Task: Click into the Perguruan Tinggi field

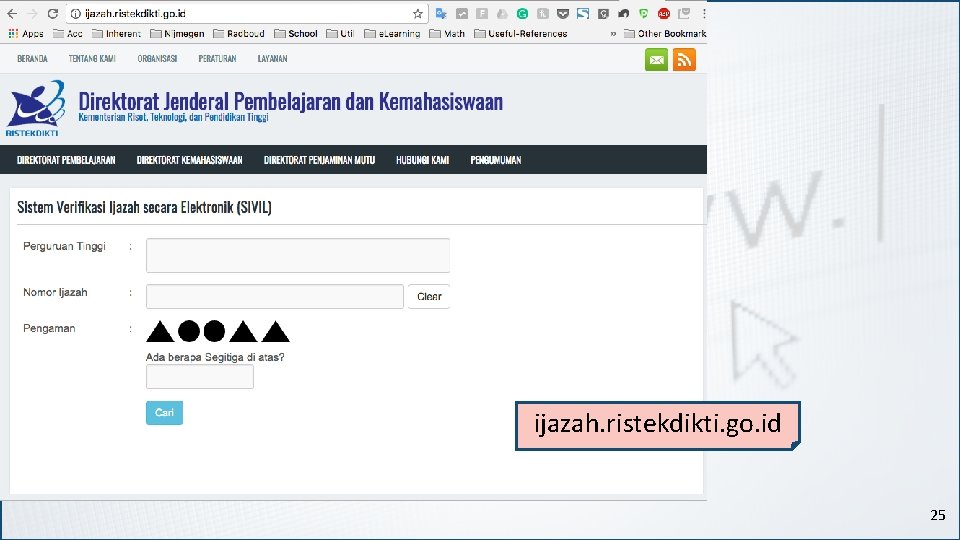Action: coord(298,255)
